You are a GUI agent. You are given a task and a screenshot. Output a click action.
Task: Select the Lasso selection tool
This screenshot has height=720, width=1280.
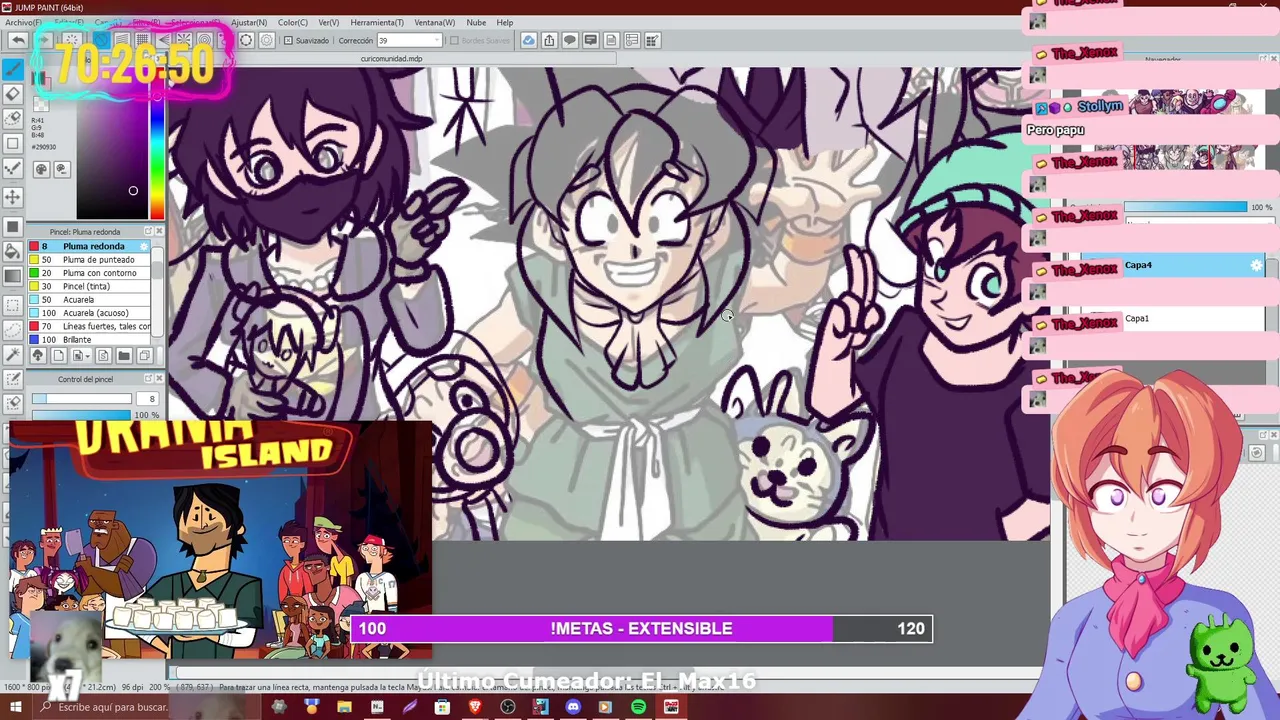point(13,328)
